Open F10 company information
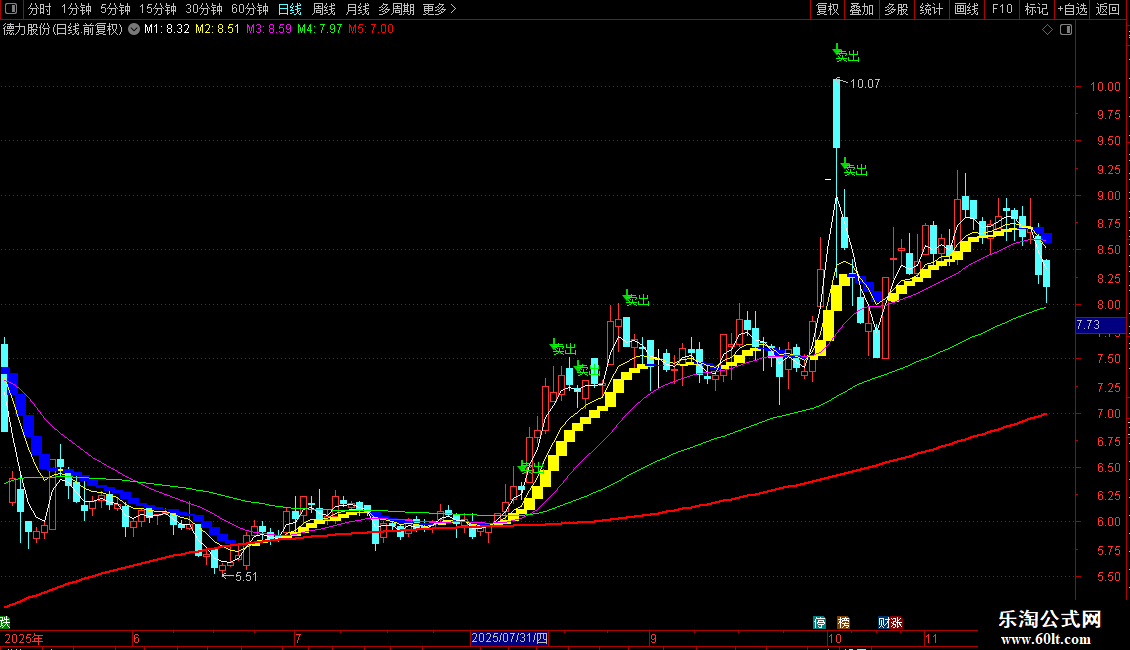Image resolution: width=1130 pixels, height=650 pixels. tap(1002, 9)
